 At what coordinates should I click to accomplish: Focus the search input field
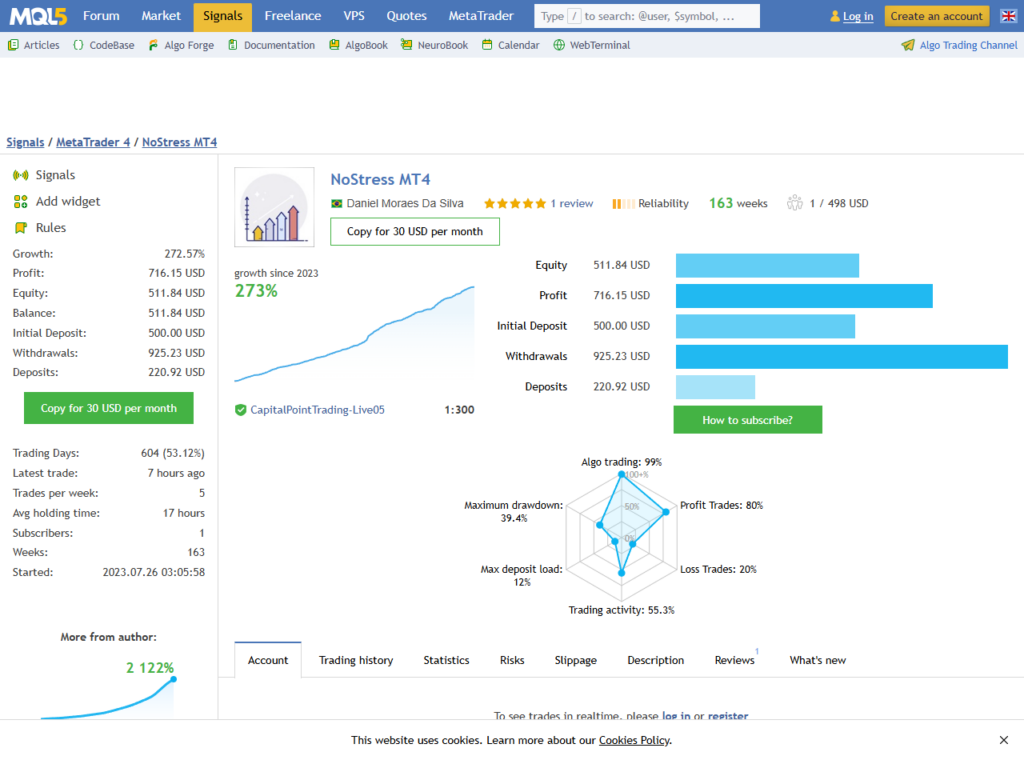647,16
